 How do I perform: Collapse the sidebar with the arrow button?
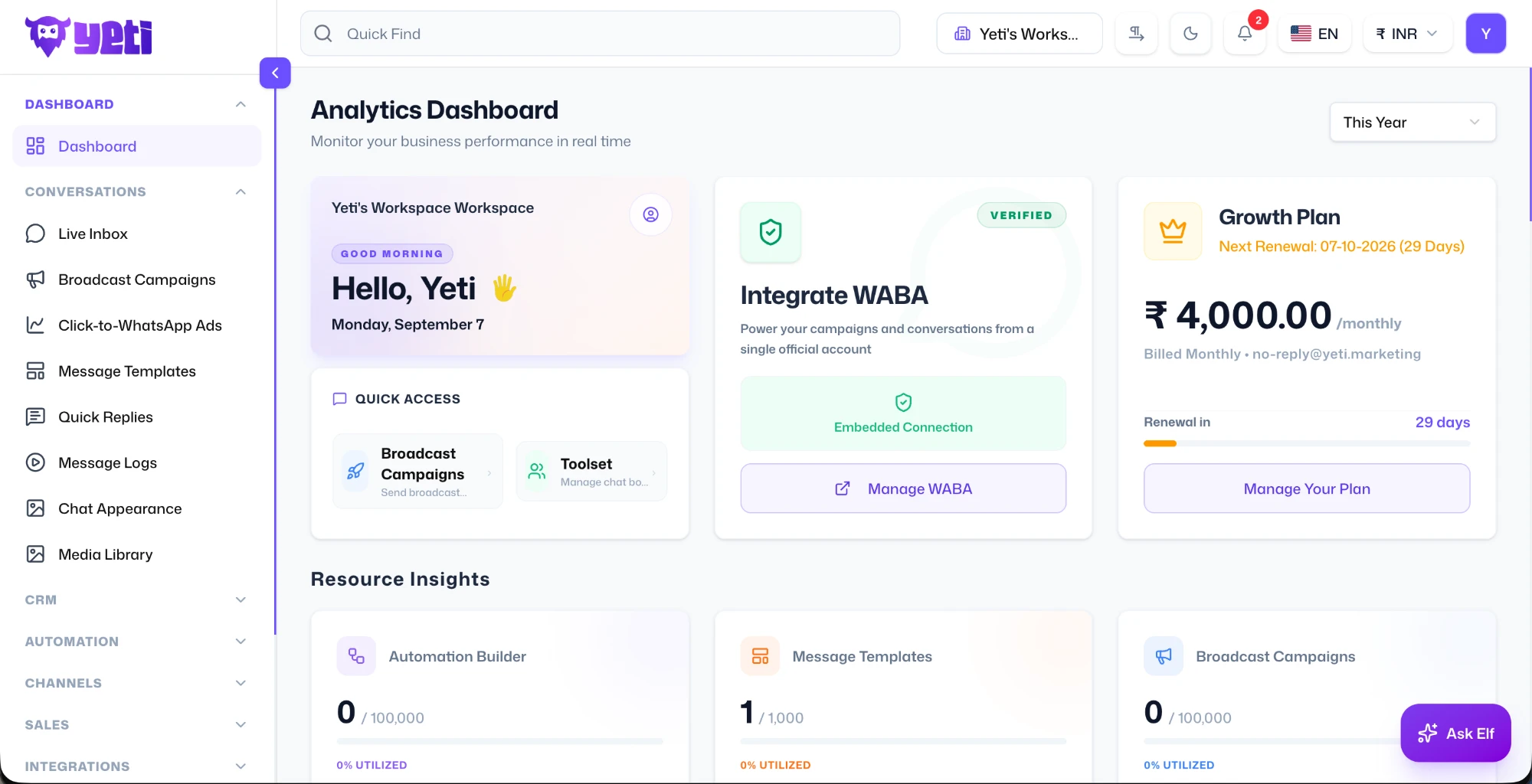pyautogui.click(x=275, y=73)
